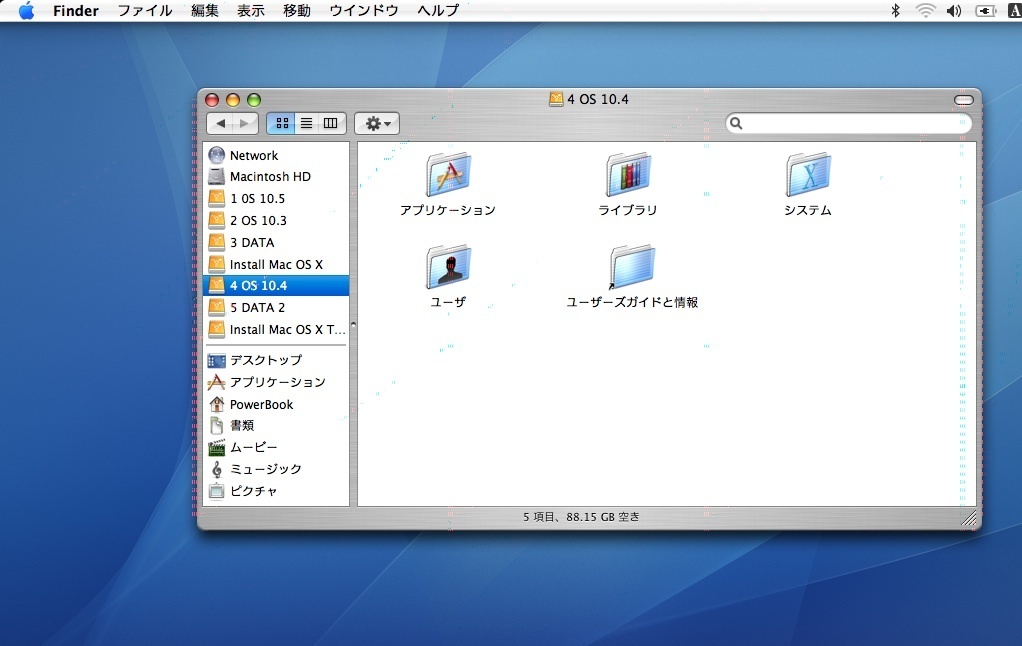Open the ユーザ folder icon
The width and height of the screenshot is (1022, 646).
click(448, 266)
